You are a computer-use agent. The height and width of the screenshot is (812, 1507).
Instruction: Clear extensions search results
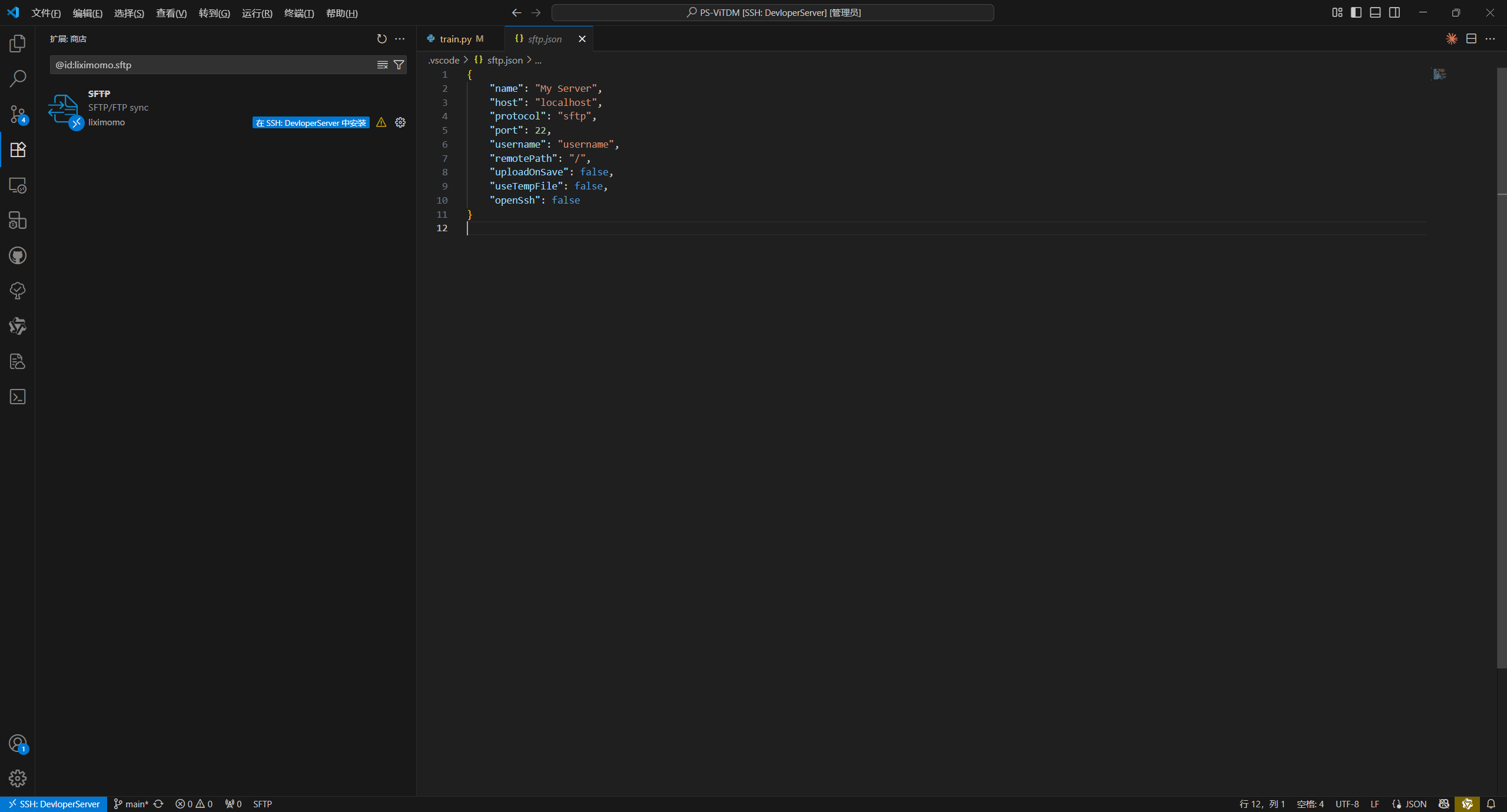[x=382, y=65]
